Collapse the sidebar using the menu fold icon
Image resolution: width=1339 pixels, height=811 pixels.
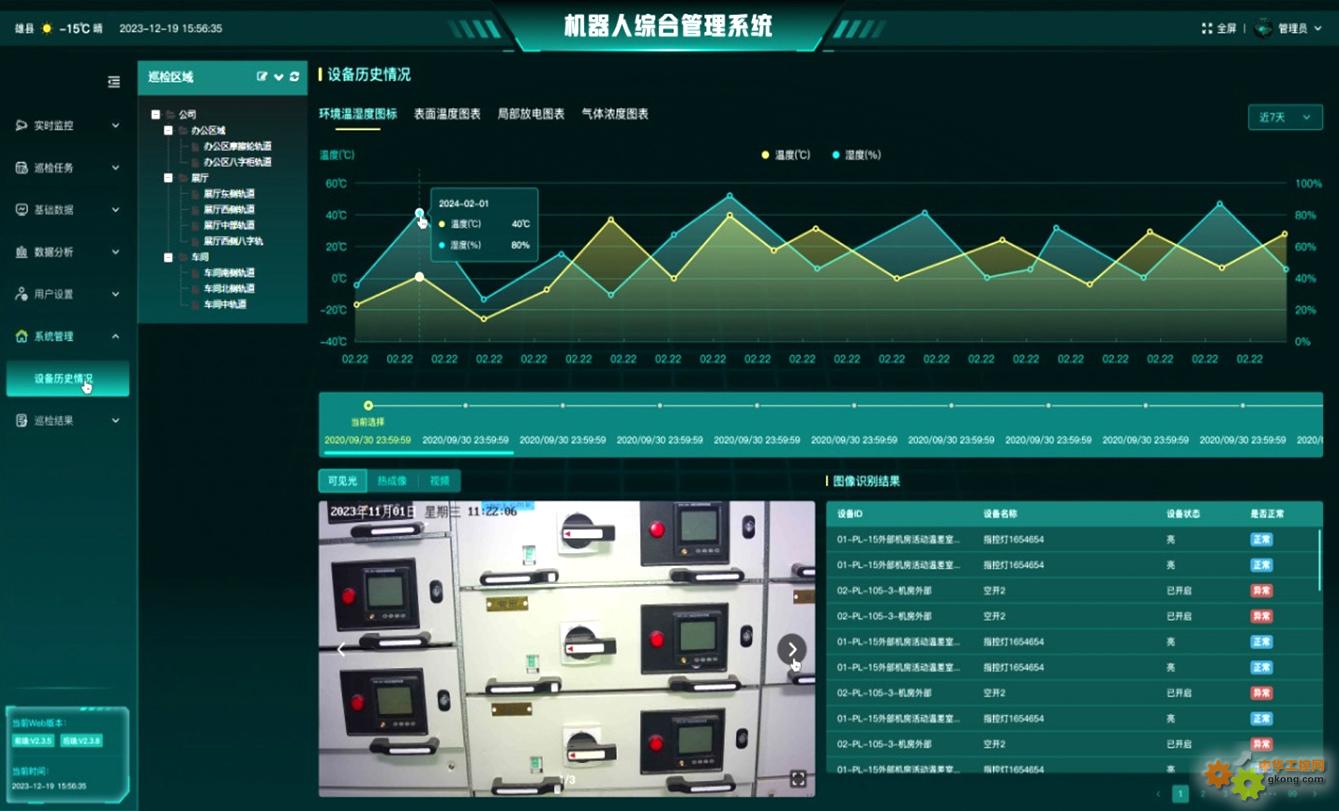coord(114,82)
